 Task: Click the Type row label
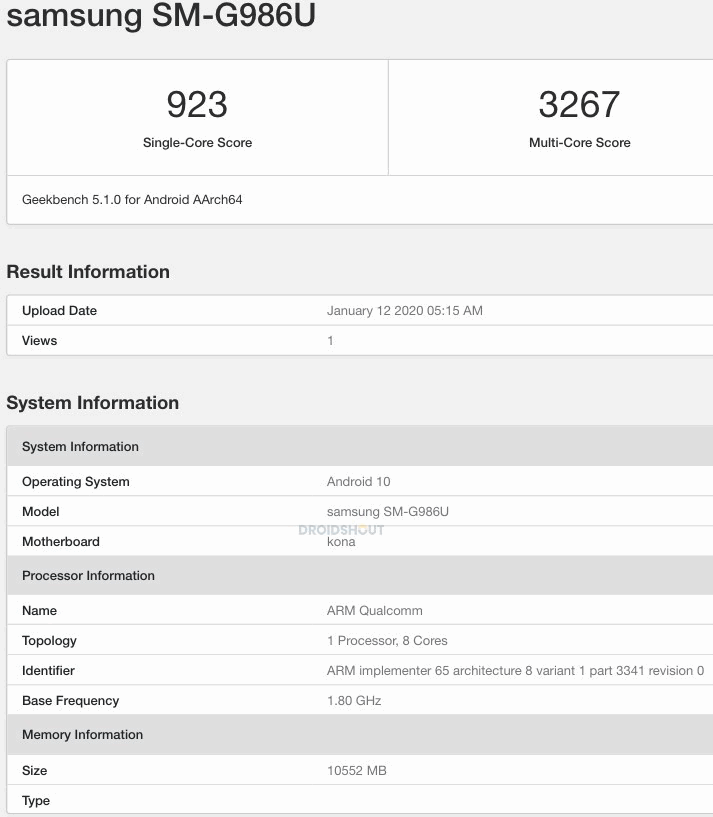36,801
